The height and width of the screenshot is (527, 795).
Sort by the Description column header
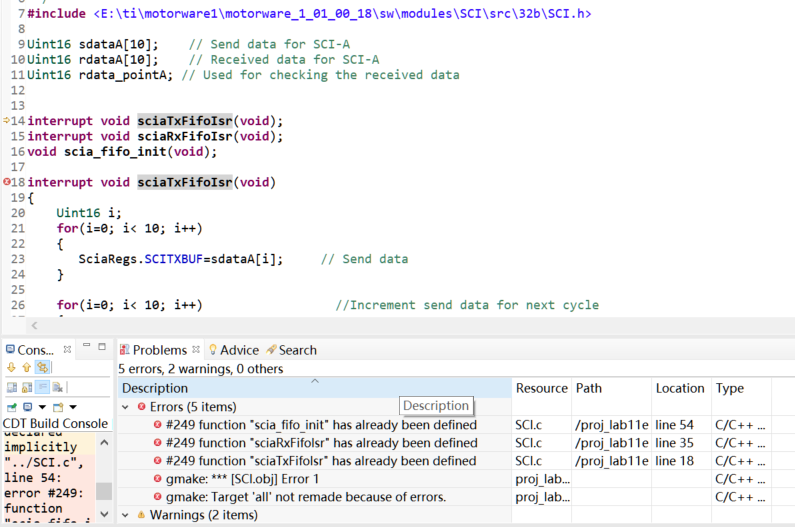[x=315, y=388]
